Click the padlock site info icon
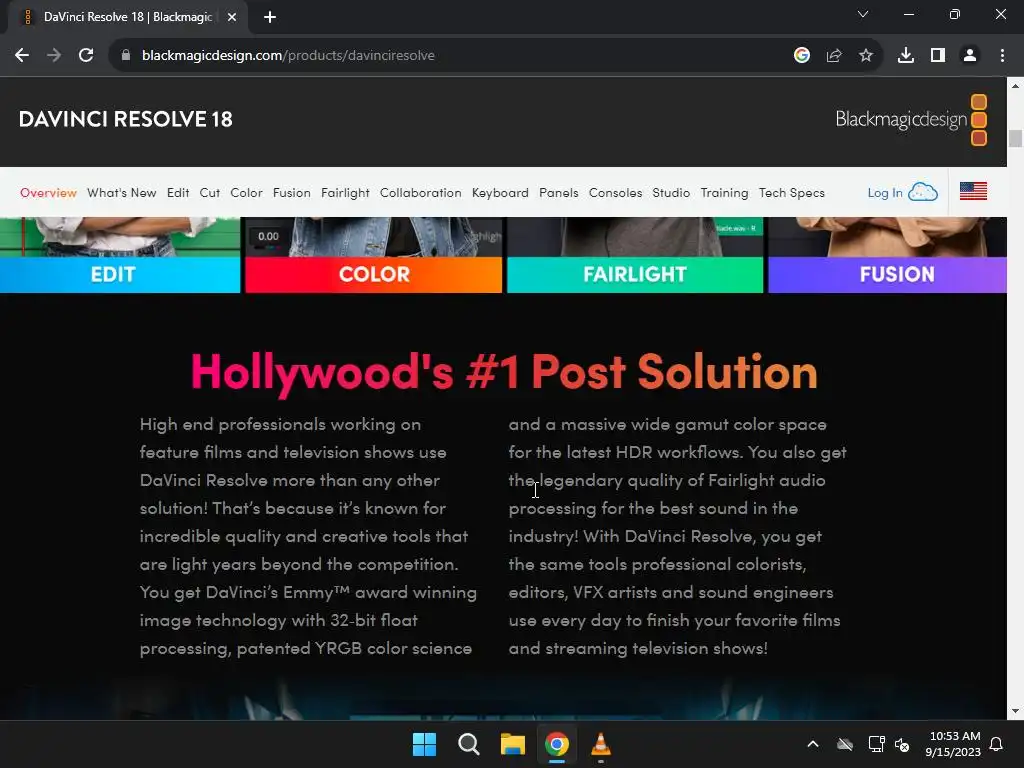 [x=126, y=56]
